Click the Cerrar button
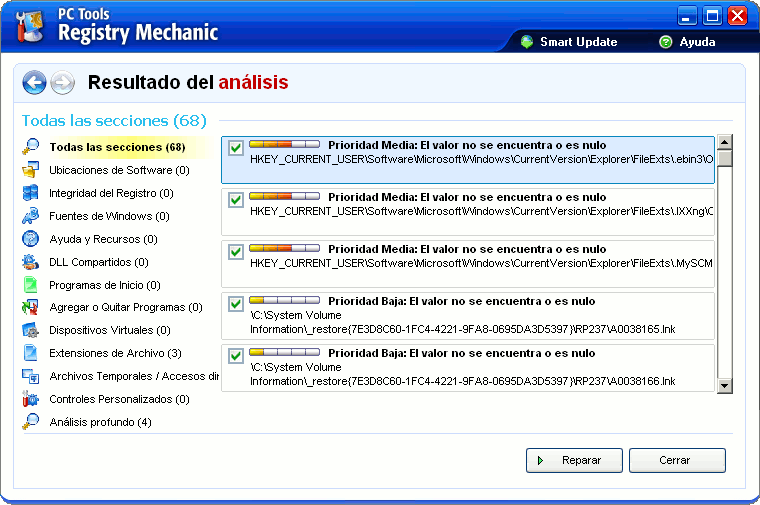760x505 pixels. pyautogui.click(x=677, y=461)
